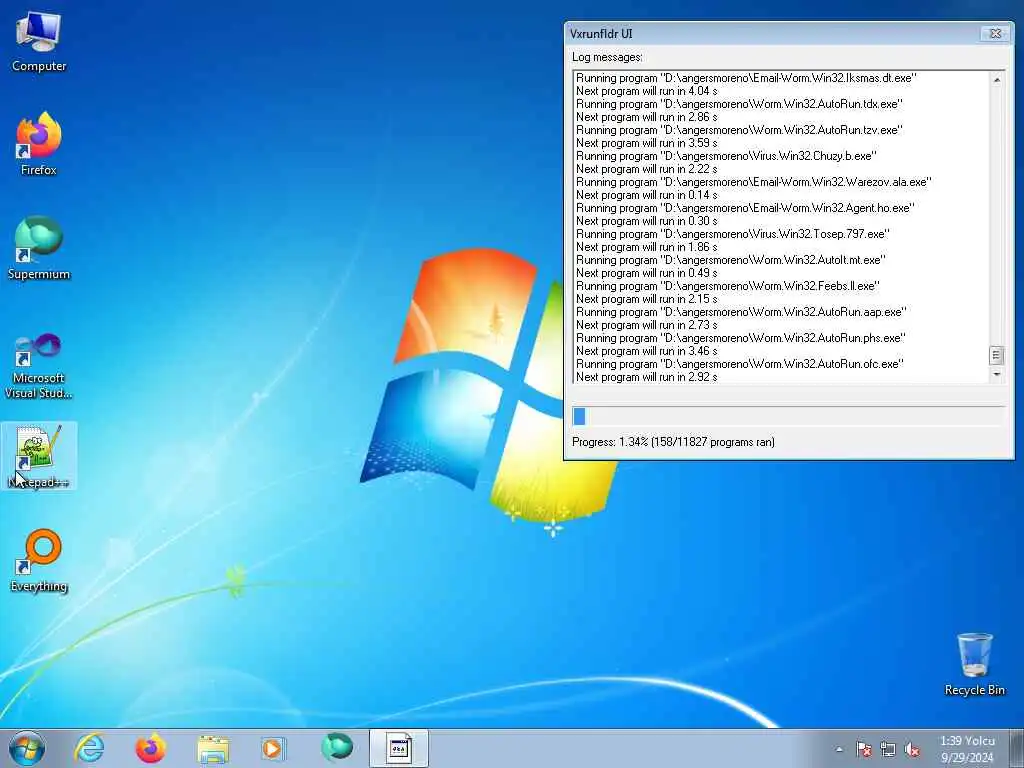The height and width of the screenshot is (768, 1024).
Task: Launch Internet Explorer from the taskbar
Action: click(x=89, y=748)
